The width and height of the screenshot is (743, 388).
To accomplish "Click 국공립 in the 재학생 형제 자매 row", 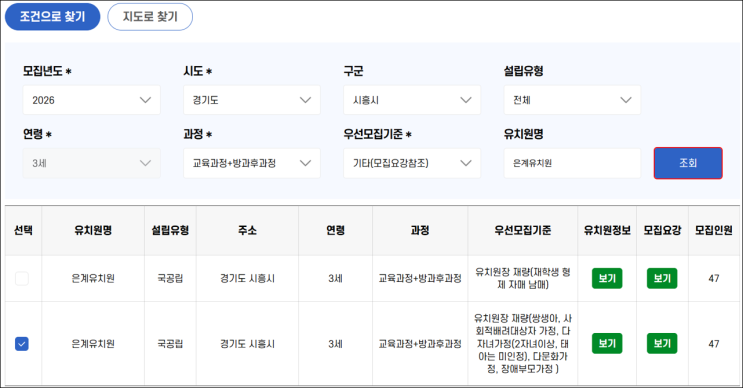I will click(170, 279).
